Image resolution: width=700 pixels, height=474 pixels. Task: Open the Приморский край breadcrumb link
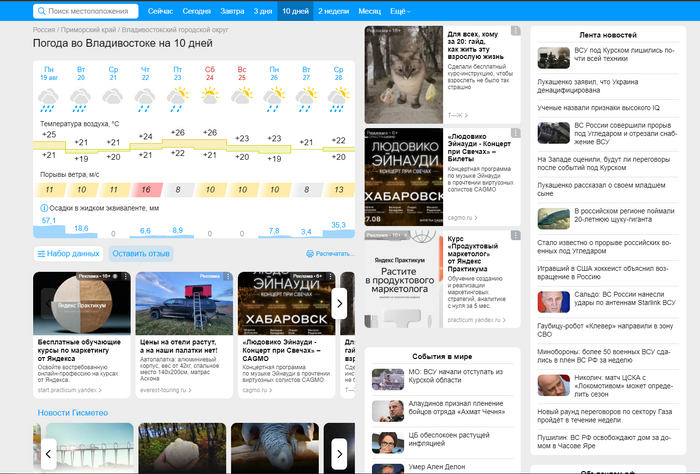pyautogui.click(x=88, y=30)
